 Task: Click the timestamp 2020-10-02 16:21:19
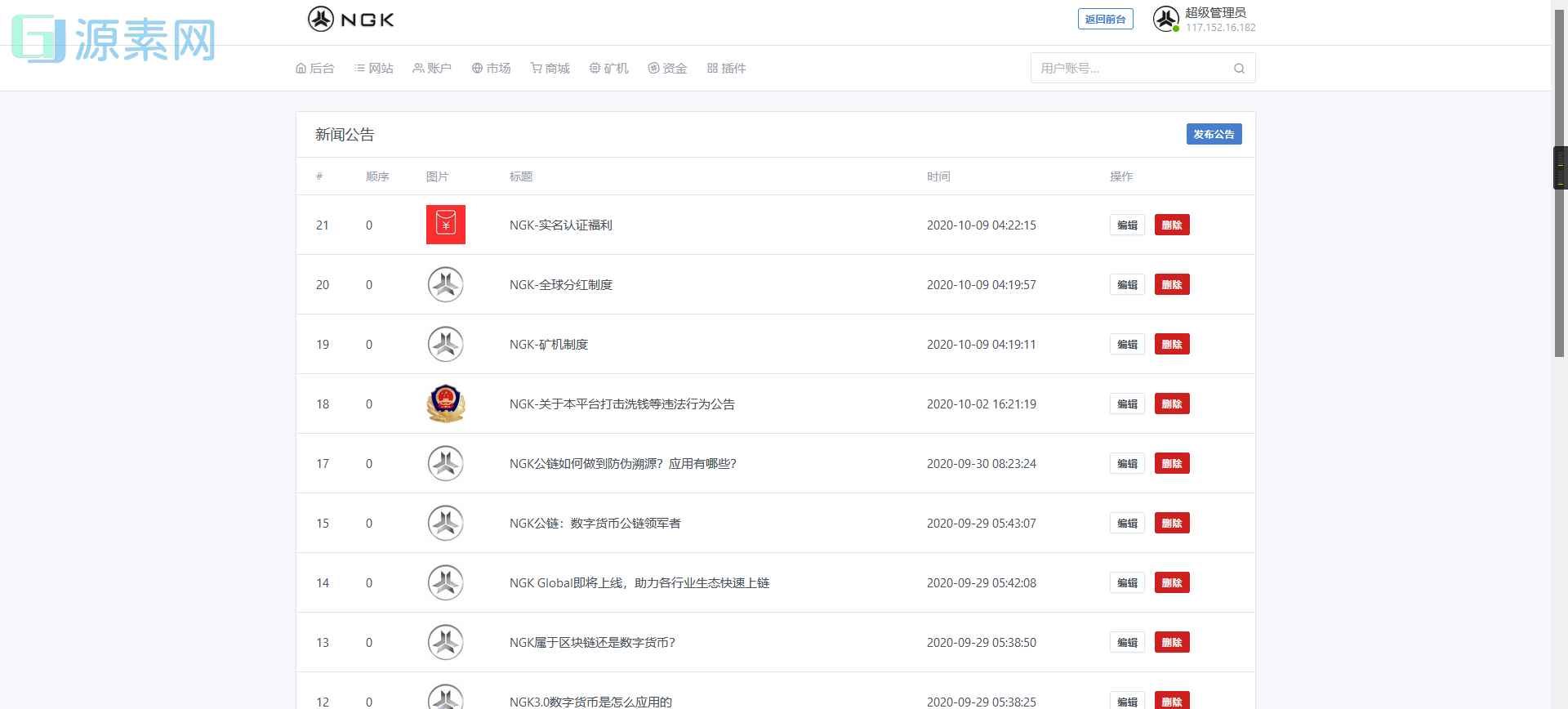pos(982,404)
